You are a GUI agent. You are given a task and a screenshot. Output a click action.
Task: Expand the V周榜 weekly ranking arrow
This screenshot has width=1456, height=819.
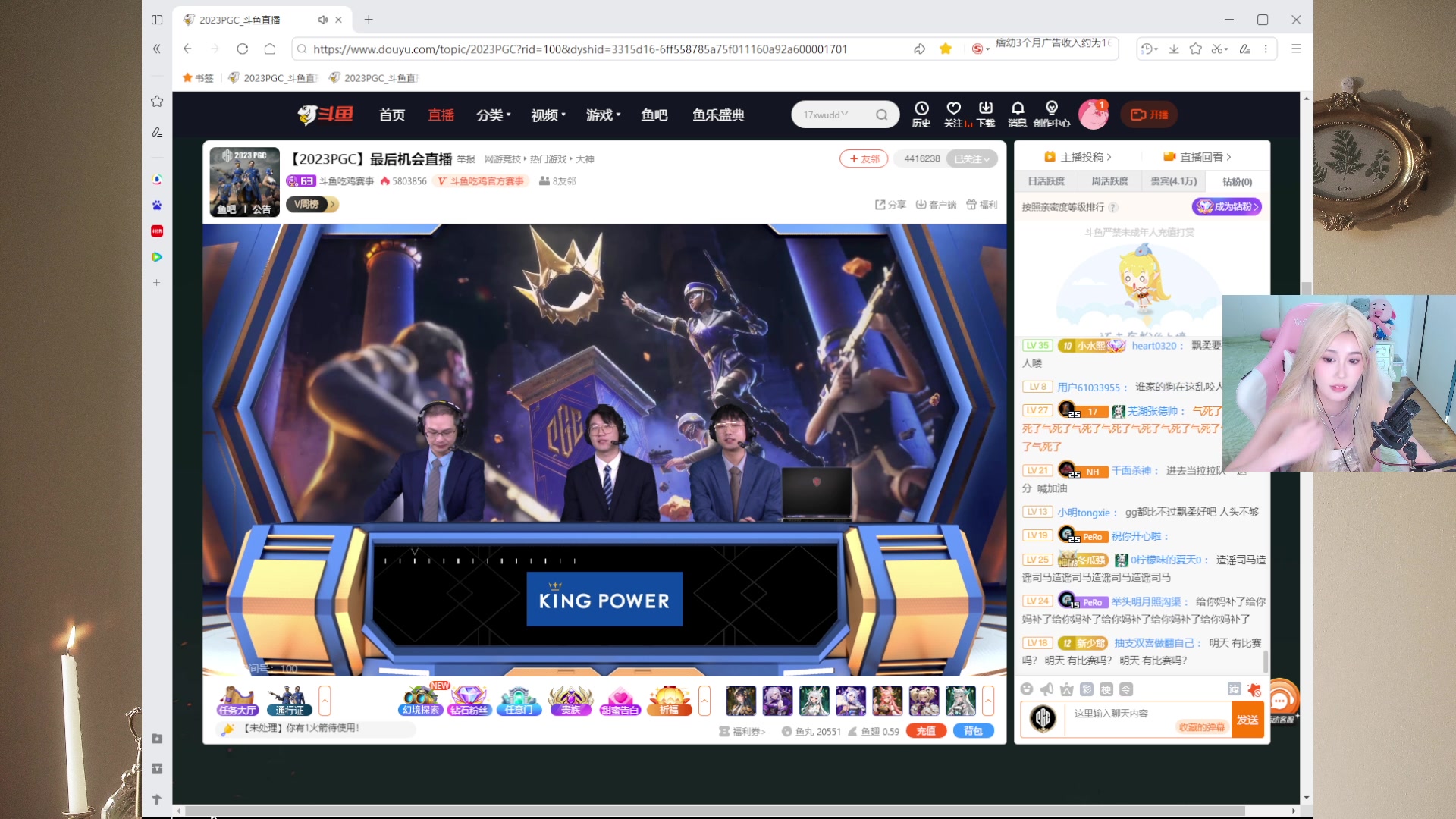coord(333,204)
